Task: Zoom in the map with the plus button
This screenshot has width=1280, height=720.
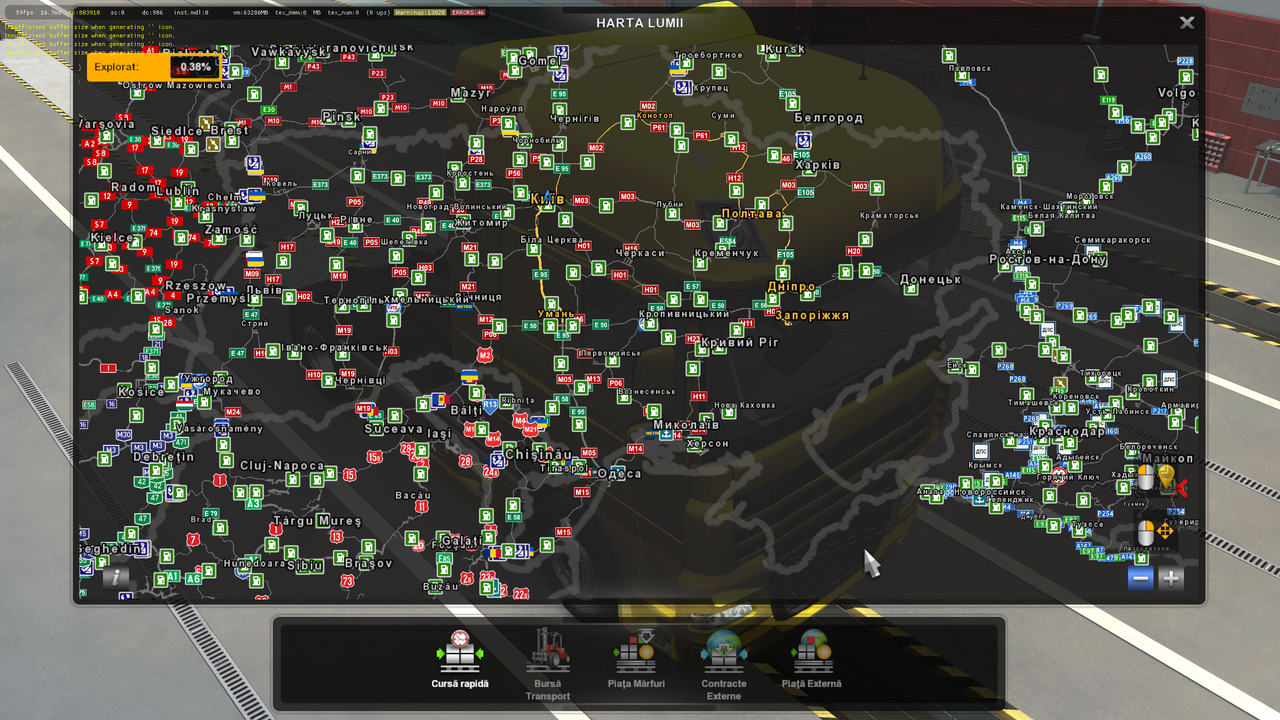Action: click(1171, 578)
